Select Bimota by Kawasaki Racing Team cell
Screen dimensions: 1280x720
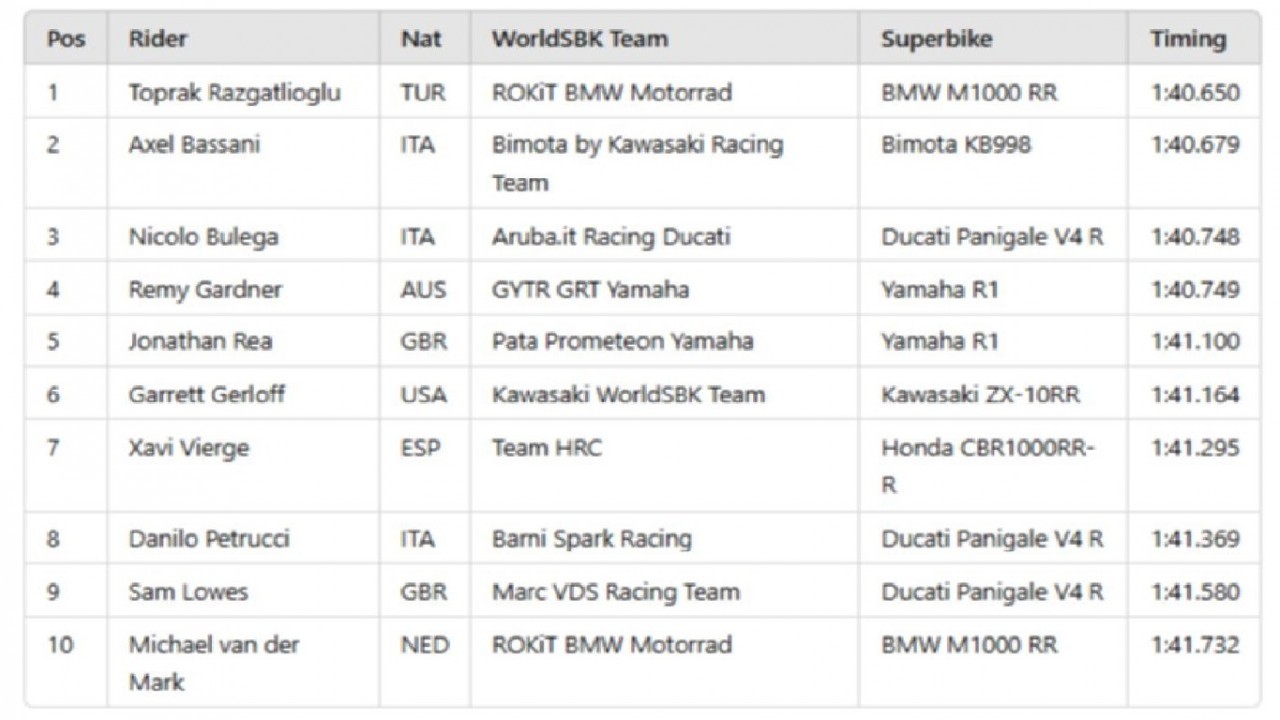click(x=637, y=163)
